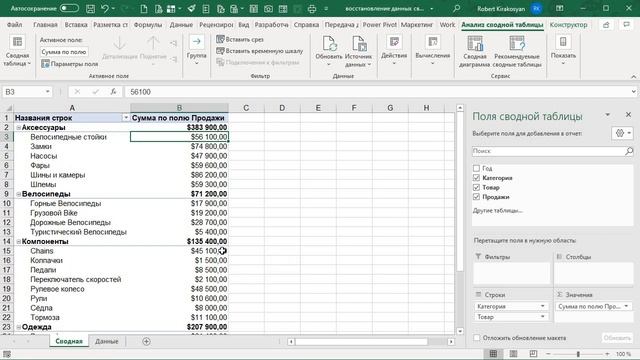Open the Конструктор ribbon tab
Screen dimensions: 640x360
[x=568, y=25]
